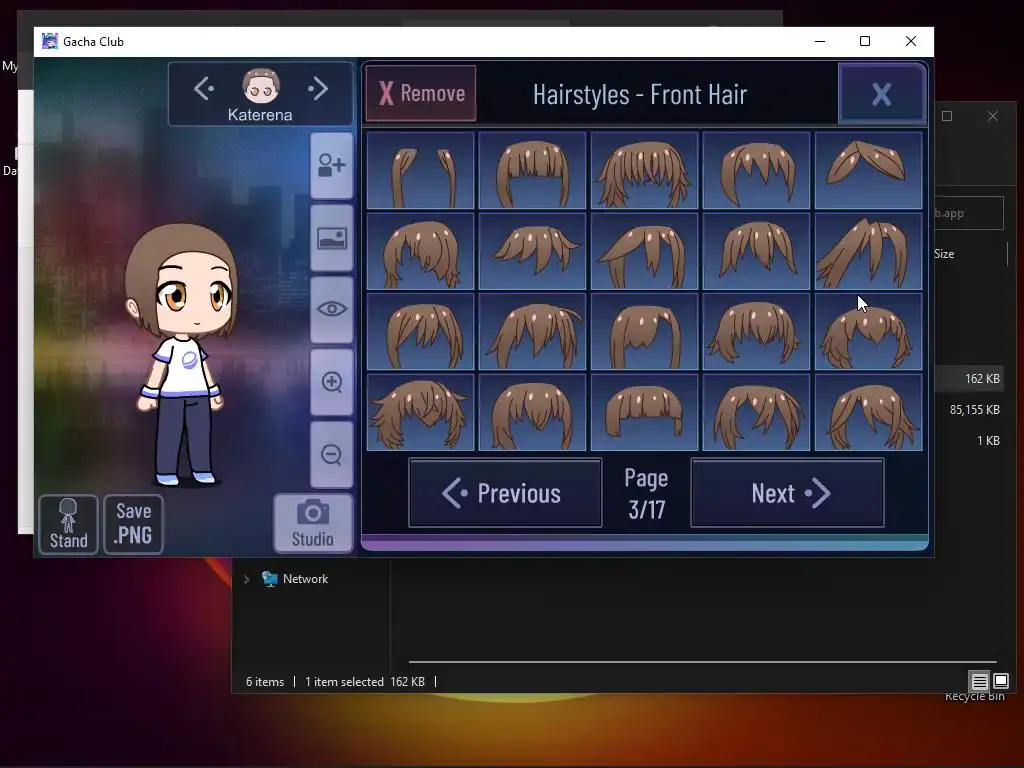Screen dimensions: 1024x768
Task: Choose the third hairstyle in second row
Action: point(645,251)
